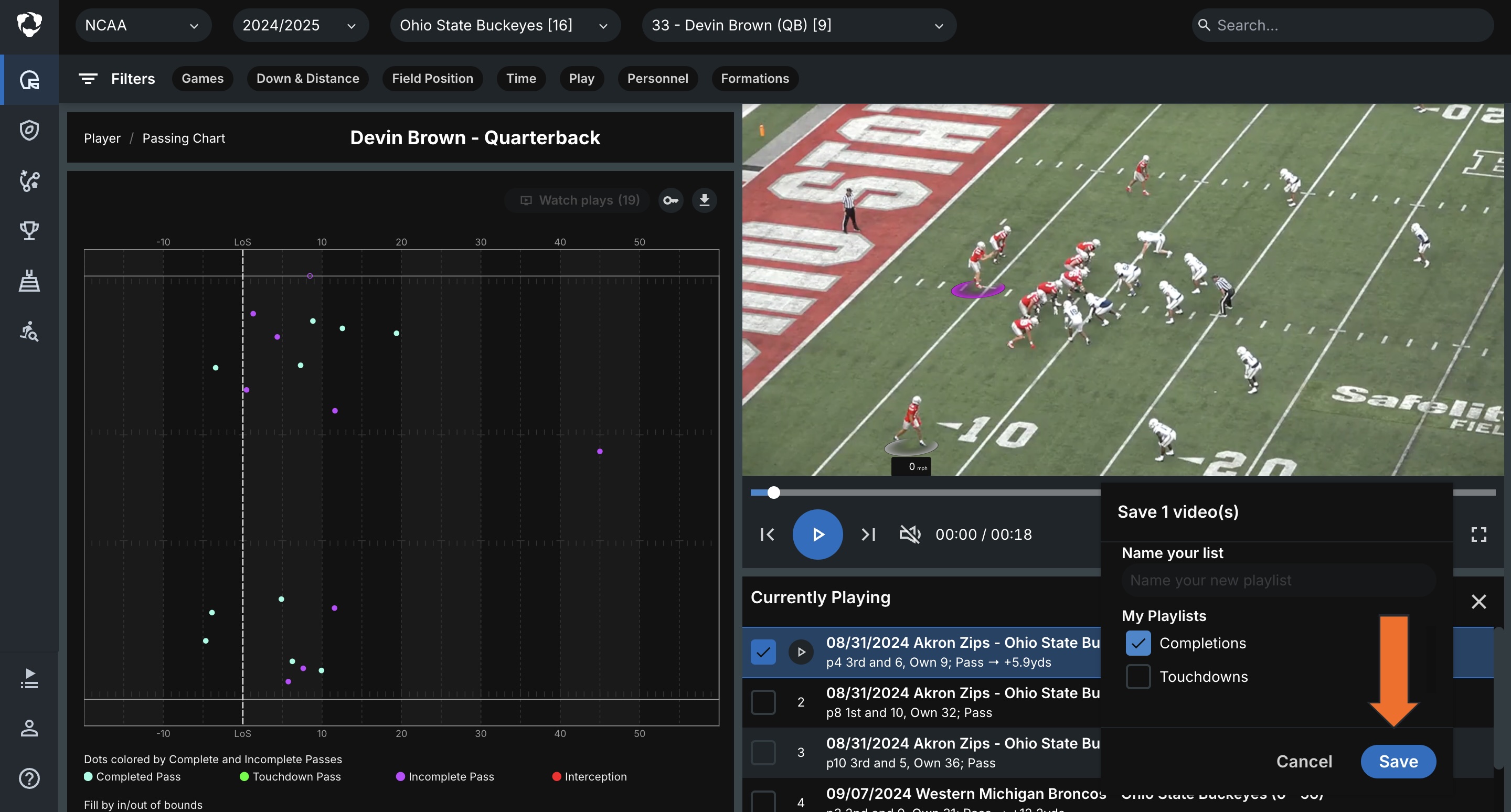The image size is (1511, 812).
Task: Open the help question mark icon
Action: point(29,778)
